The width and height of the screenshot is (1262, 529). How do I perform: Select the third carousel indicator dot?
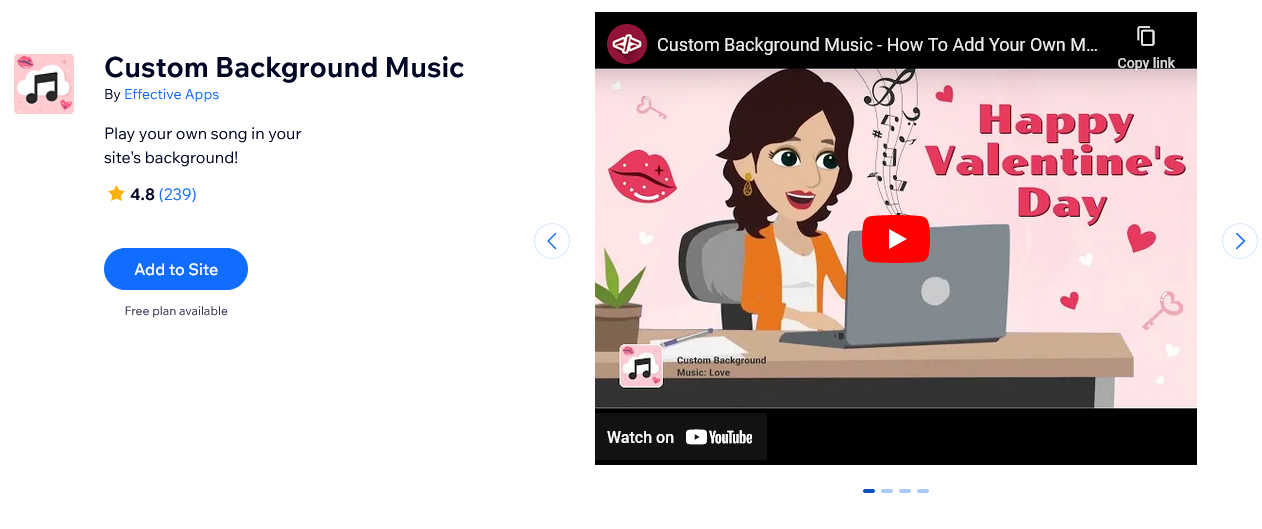click(x=905, y=491)
